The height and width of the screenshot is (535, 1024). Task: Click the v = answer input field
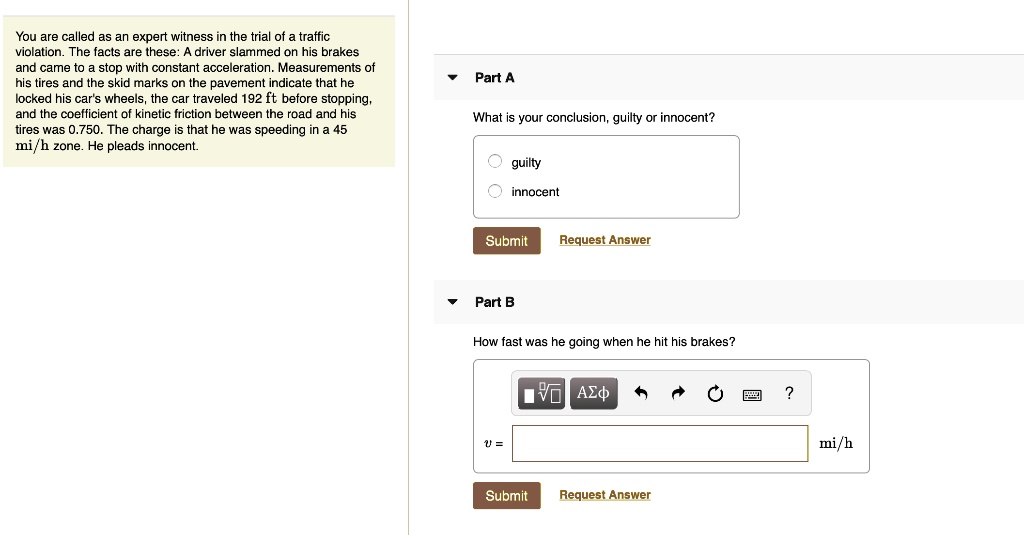click(x=660, y=444)
